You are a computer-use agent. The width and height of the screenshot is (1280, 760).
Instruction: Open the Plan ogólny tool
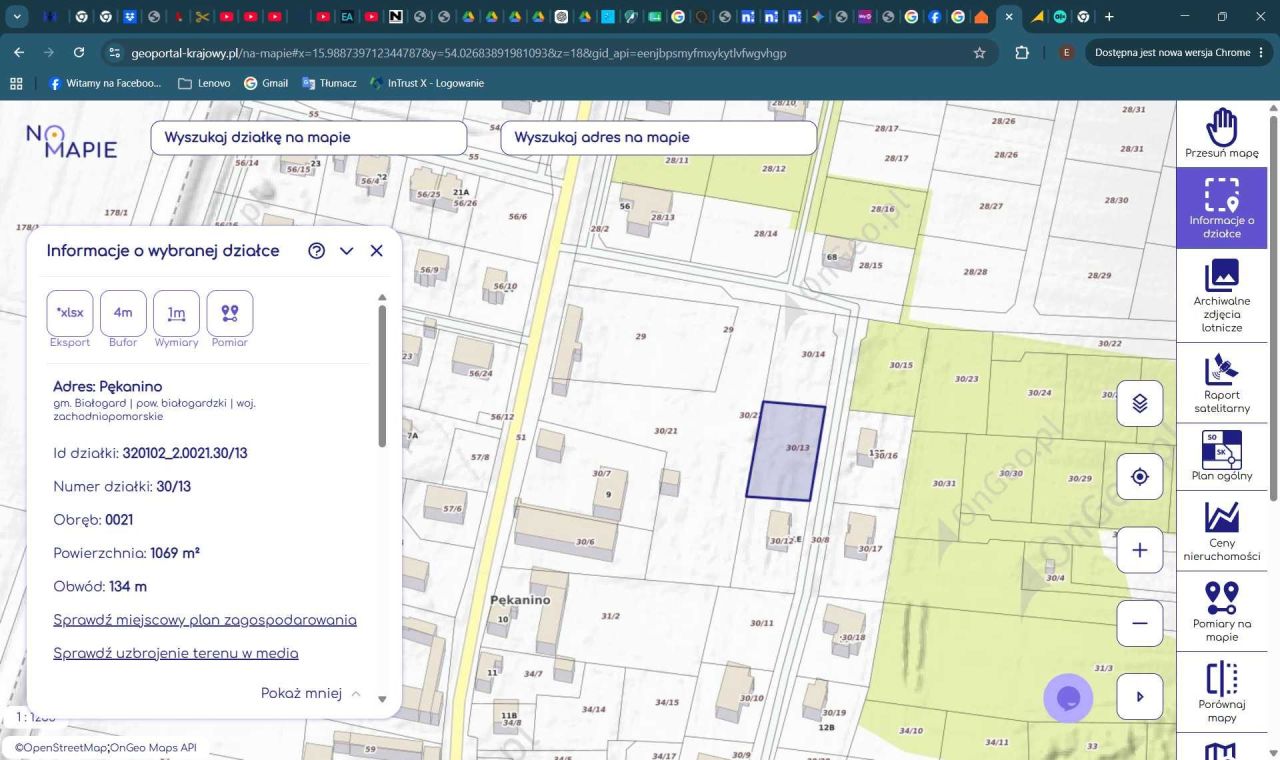tap(1221, 455)
